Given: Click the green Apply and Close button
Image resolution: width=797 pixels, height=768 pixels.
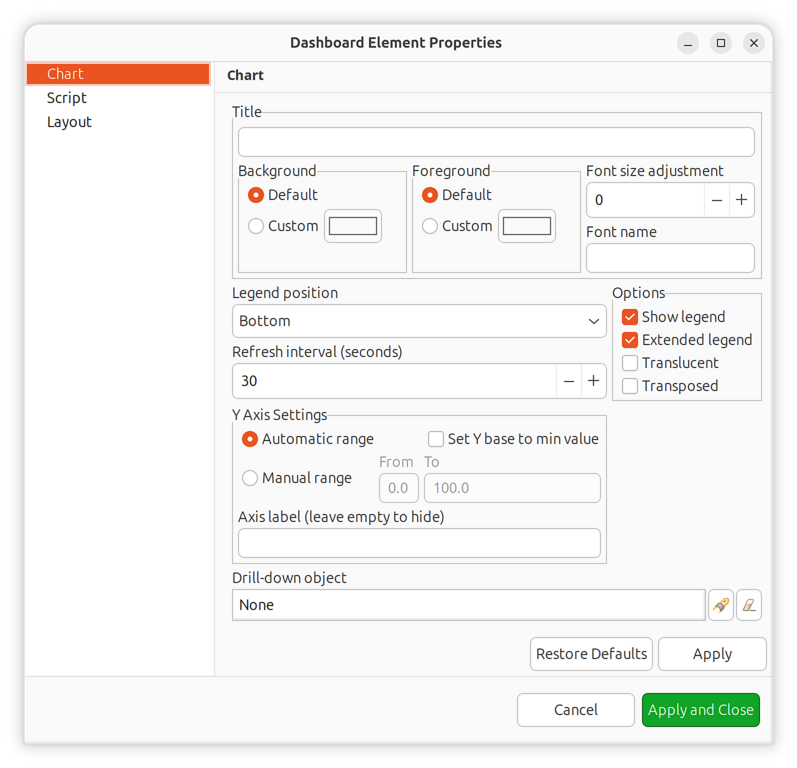Looking at the screenshot, I should pos(700,710).
